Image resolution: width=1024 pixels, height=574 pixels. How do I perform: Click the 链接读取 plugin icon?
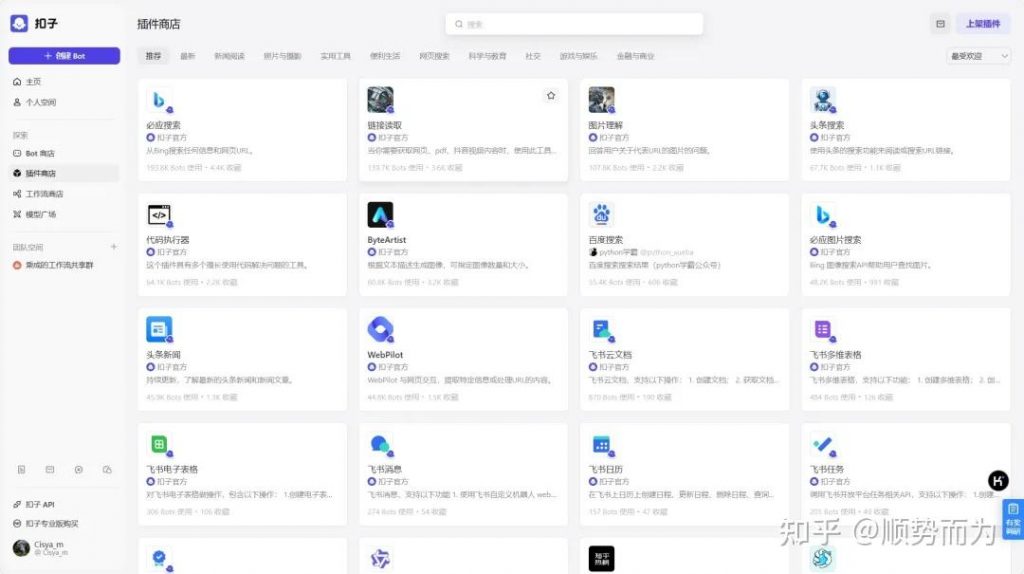coord(380,100)
